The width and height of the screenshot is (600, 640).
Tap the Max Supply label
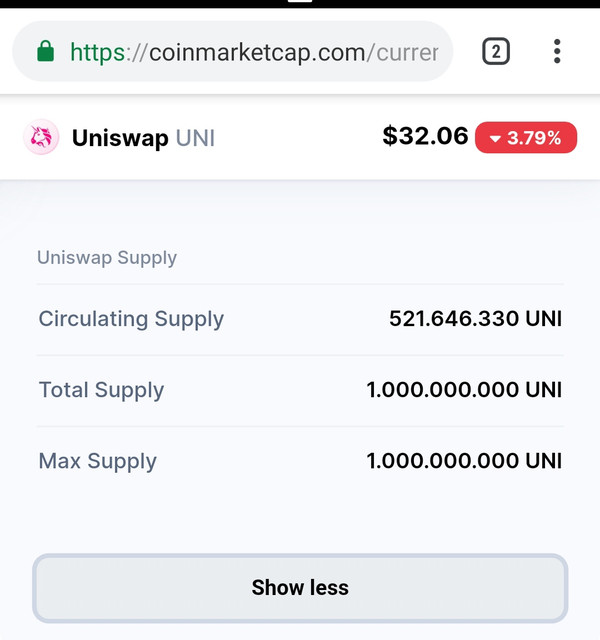pyautogui.click(x=98, y=462)
